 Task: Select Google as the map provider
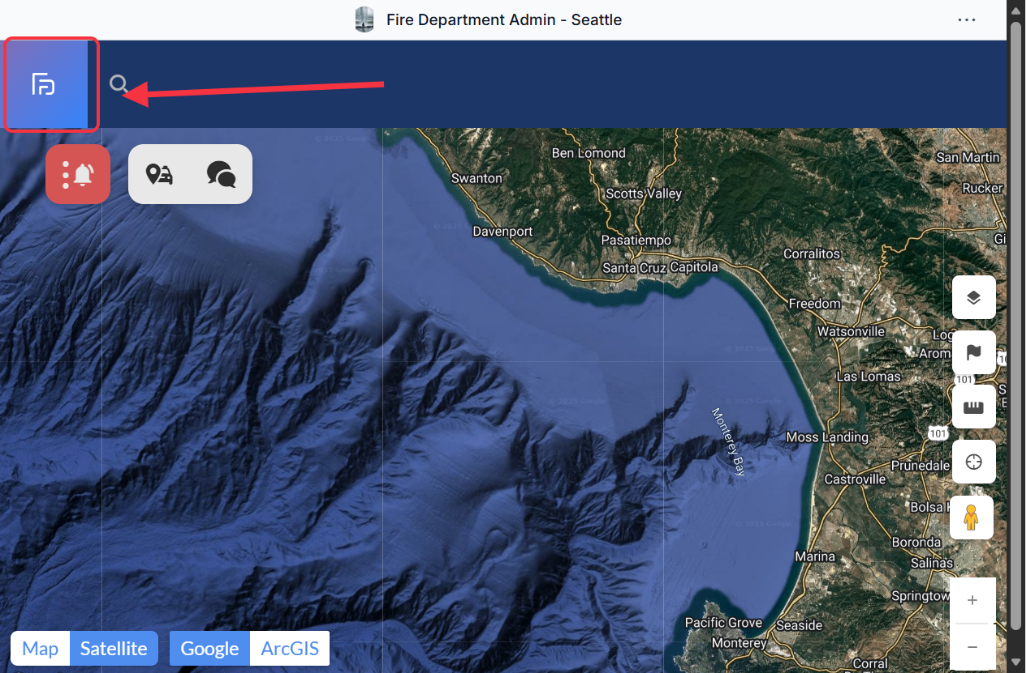click(x=209, y=649)
